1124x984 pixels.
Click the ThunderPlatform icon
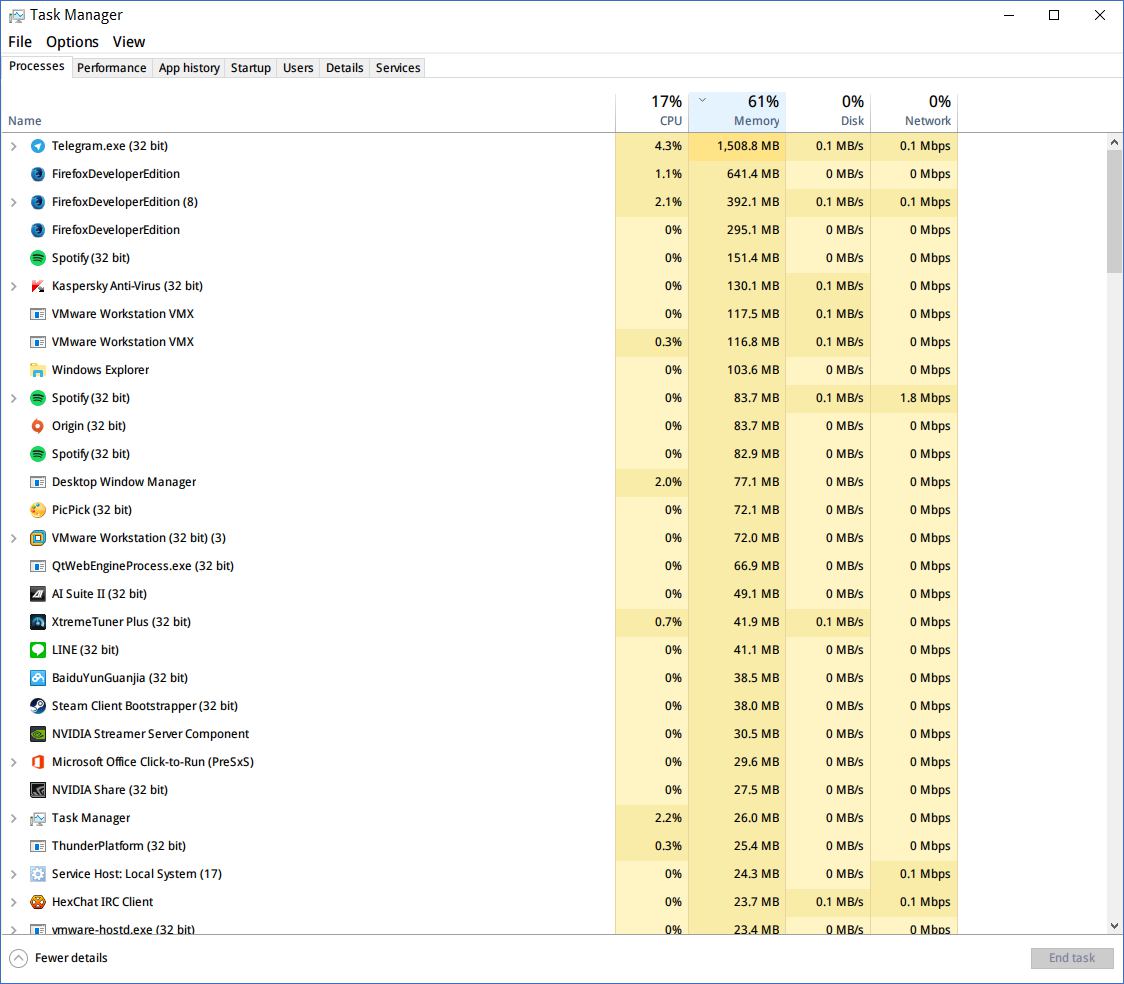38,846
